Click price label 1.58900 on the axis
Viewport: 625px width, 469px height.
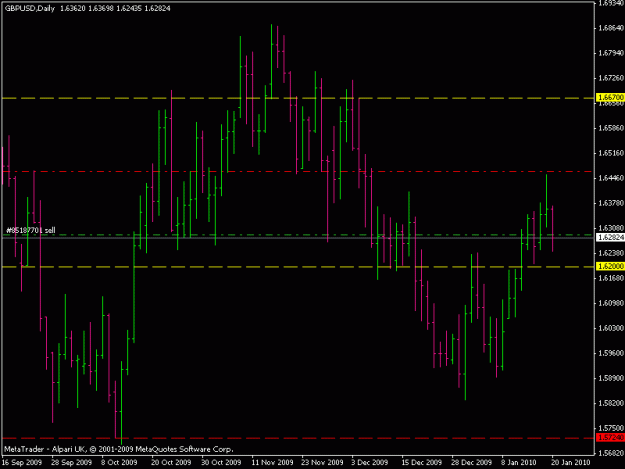(611, 378)
